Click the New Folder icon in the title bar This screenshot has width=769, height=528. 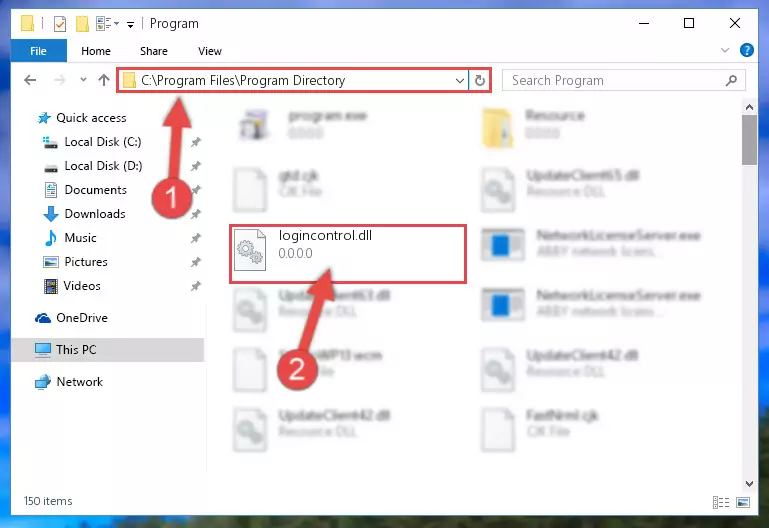click(83, 23)
